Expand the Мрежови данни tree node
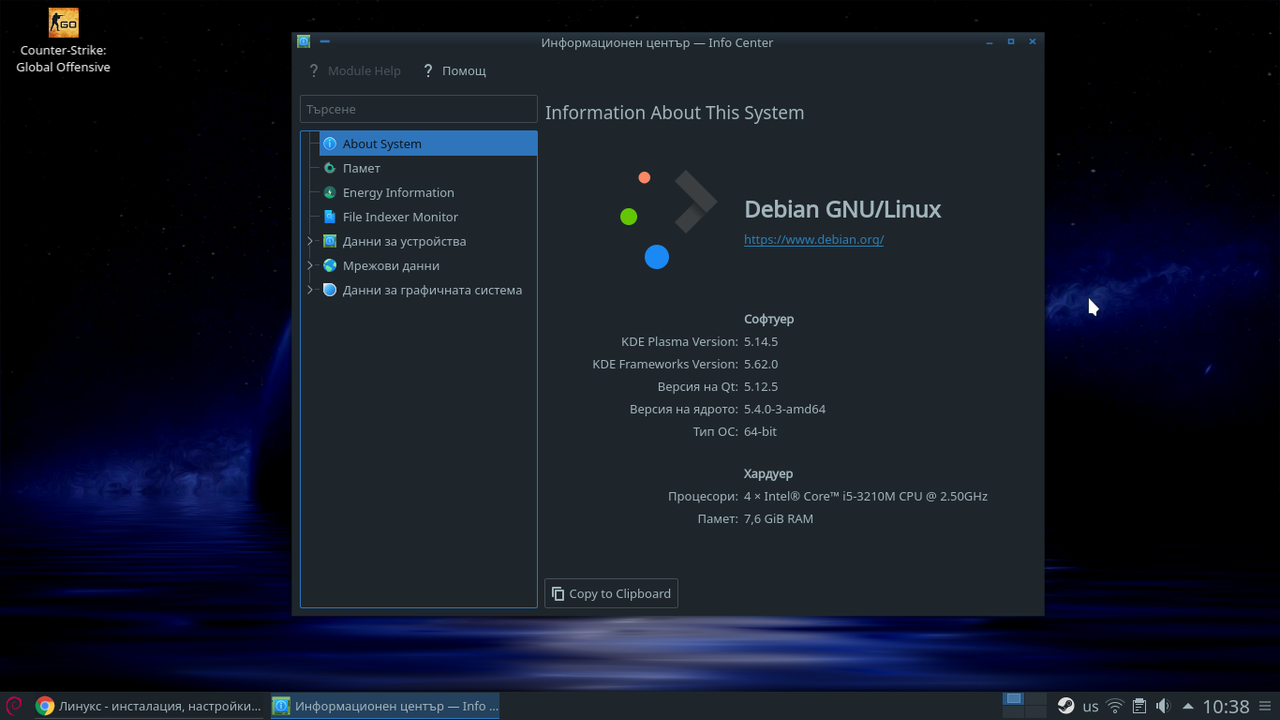The width and height of the screenshot is (1280, 720). pyautogui.click(x=310, y=266)
